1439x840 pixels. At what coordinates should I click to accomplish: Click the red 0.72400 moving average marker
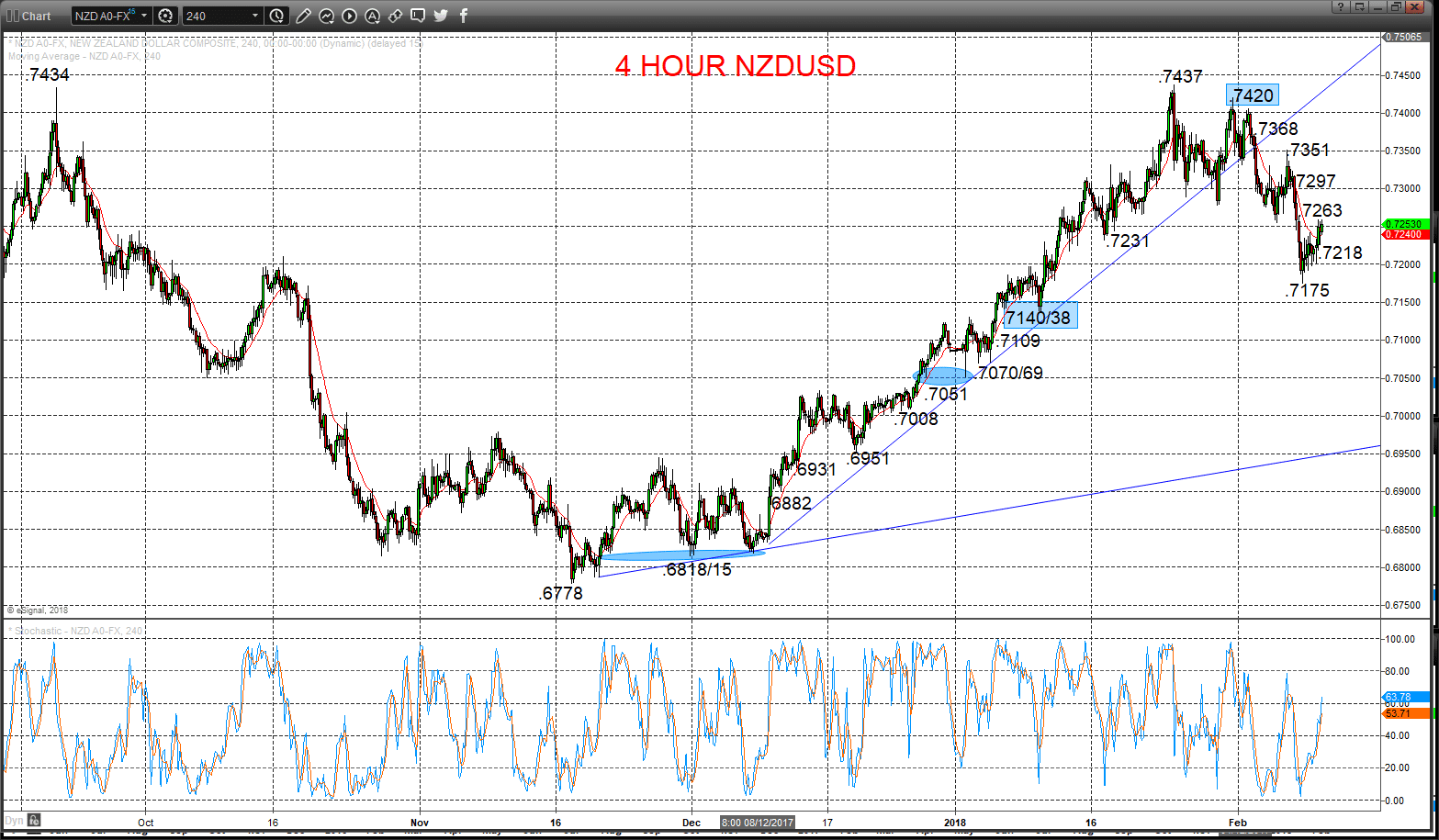tap(1407, 234)
